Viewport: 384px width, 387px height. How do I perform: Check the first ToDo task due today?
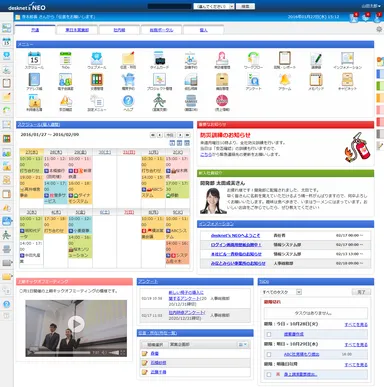coord(269,334)
